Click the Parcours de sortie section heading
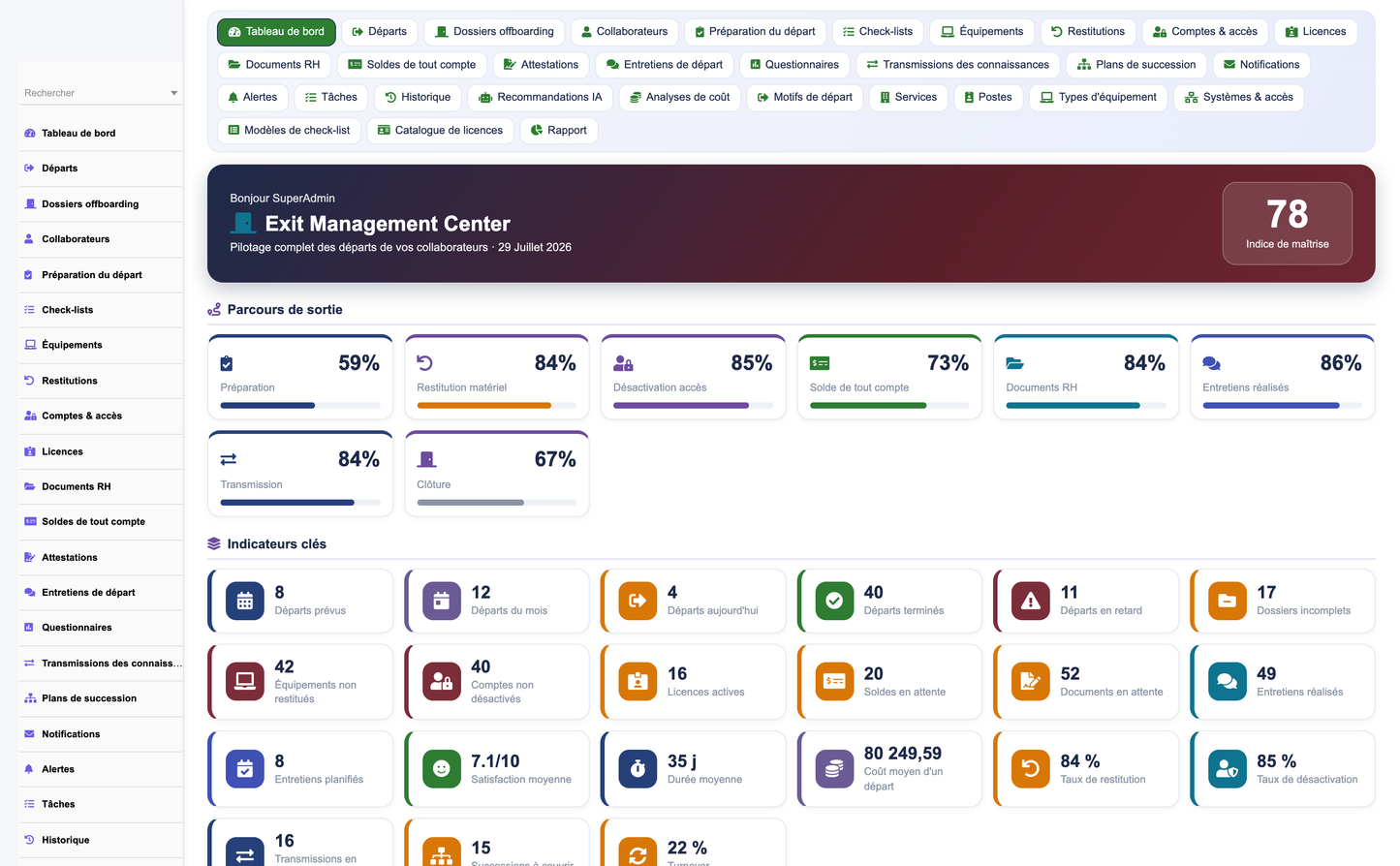This screenshot has width=1400, height=866. 284,310
